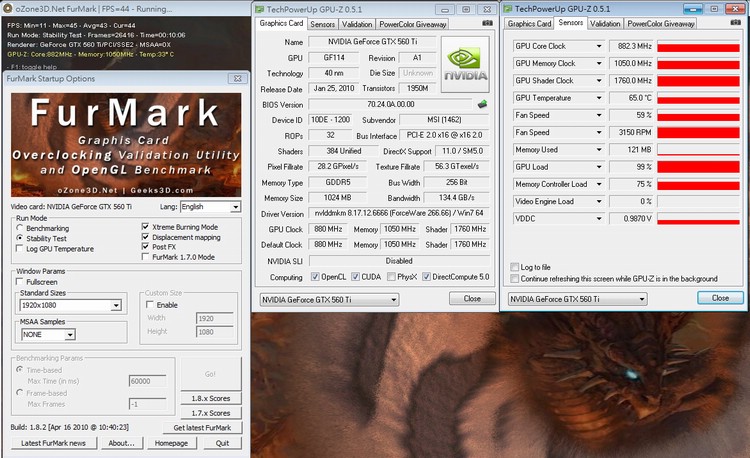
Task: Expand the Memory Used sensor dropdown
Action: coord(599,150)
